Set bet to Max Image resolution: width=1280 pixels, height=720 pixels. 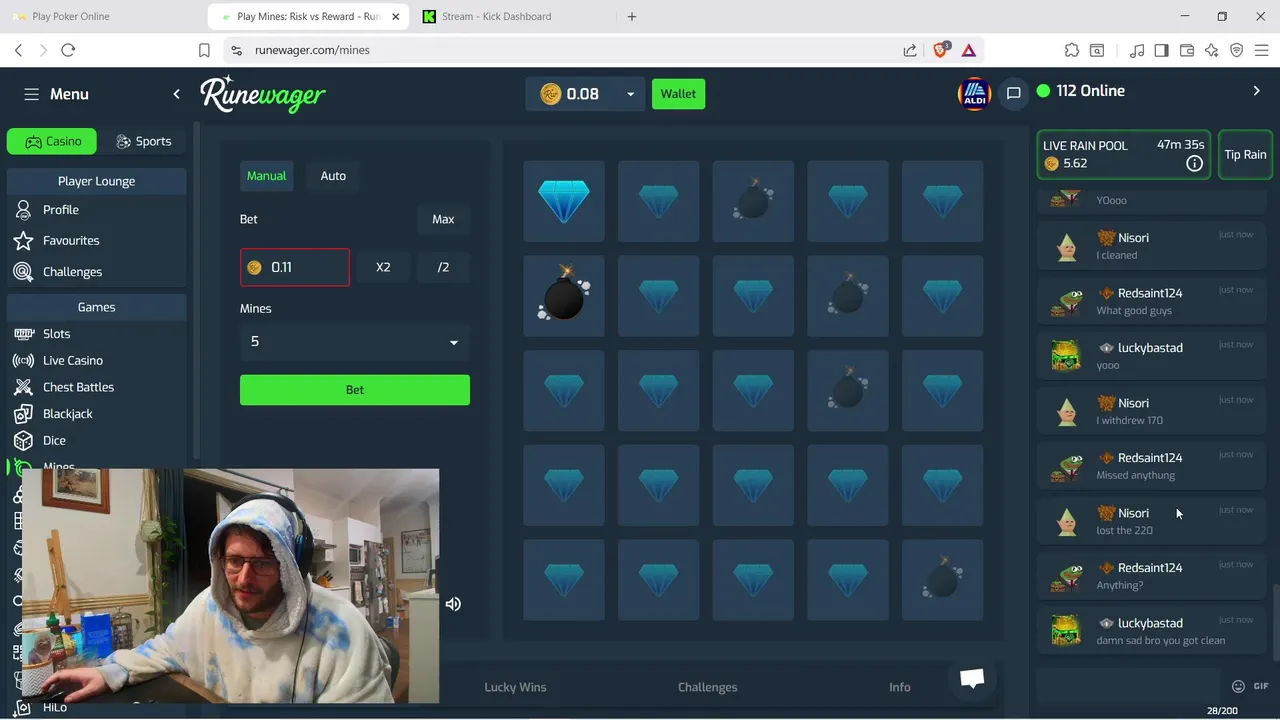click(x=443, y=219)
